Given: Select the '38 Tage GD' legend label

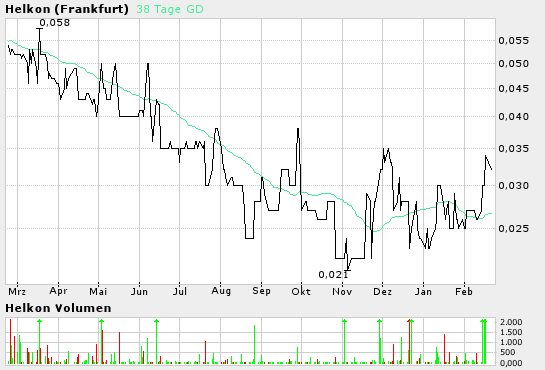Looking at the screenshot, I should point(170,9).
